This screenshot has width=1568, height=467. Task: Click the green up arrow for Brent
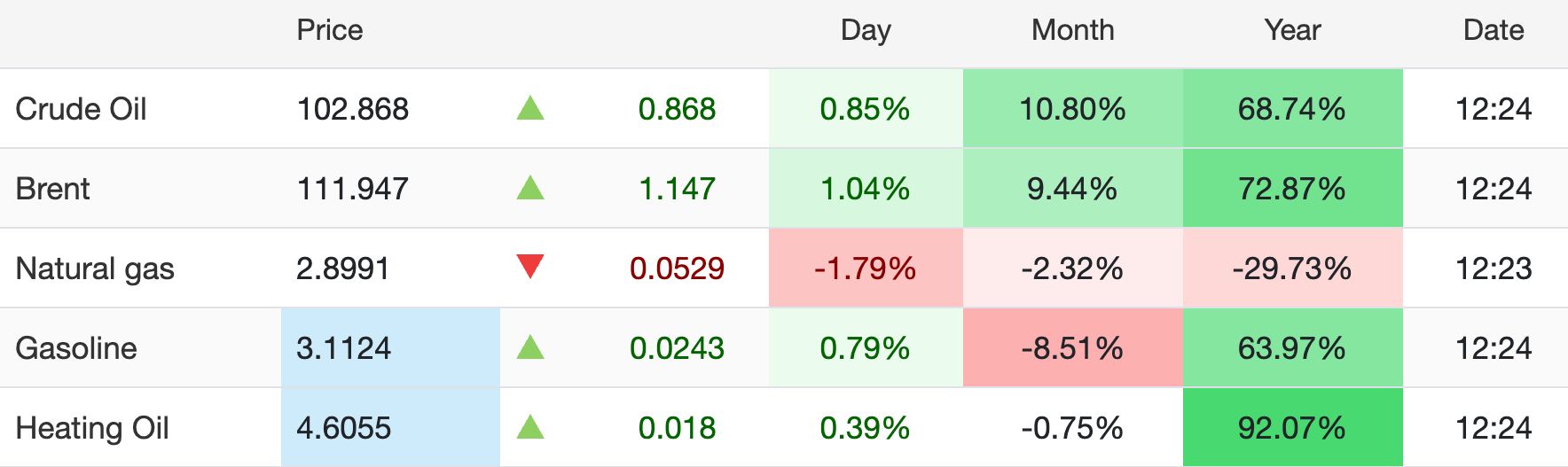pyautogui.click(x=530, y=188)
